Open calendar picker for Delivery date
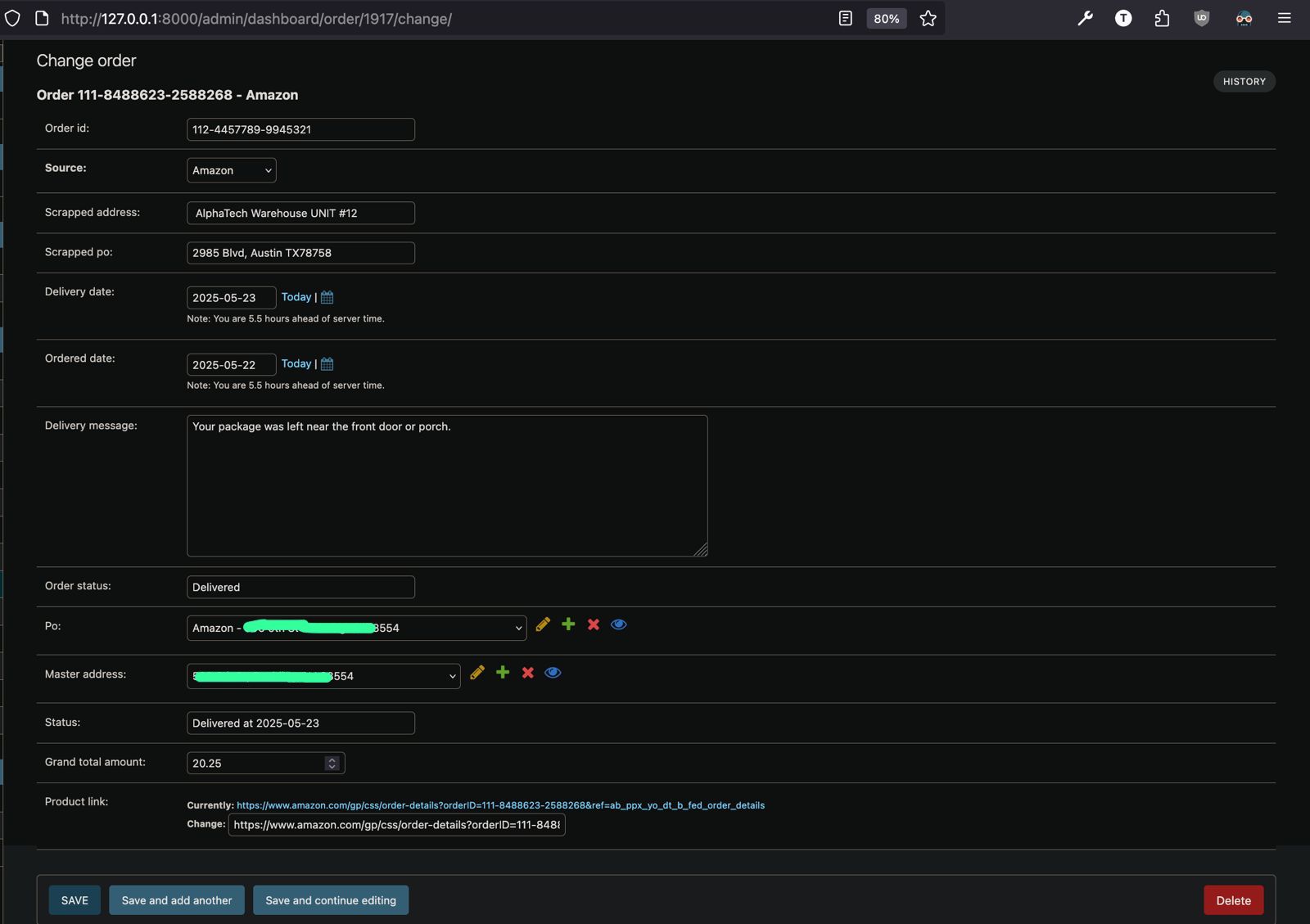1310x924 pixels. (327, 297)
